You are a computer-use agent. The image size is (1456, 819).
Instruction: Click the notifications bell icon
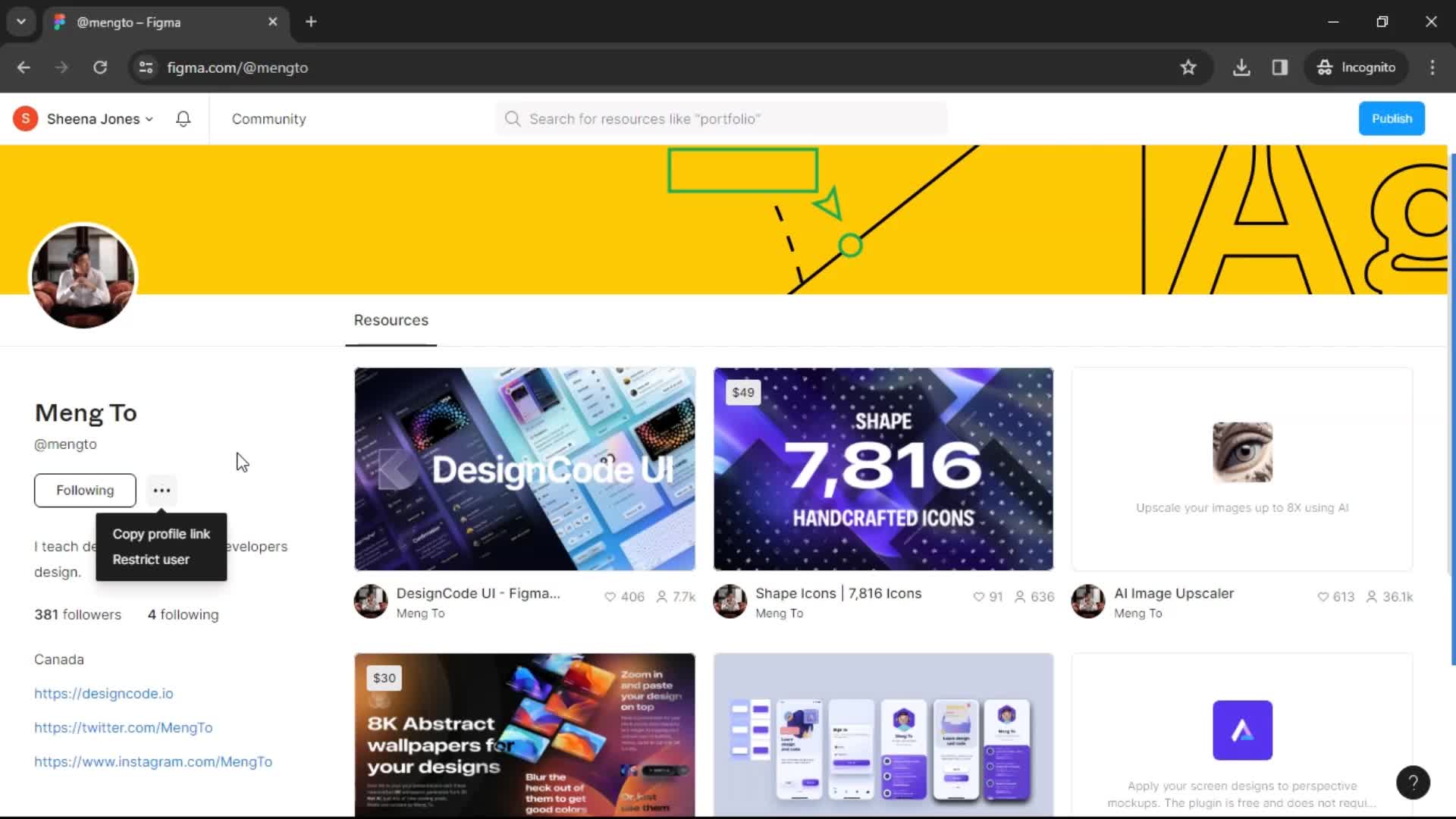pyautogui.click(x=184, y=118)
